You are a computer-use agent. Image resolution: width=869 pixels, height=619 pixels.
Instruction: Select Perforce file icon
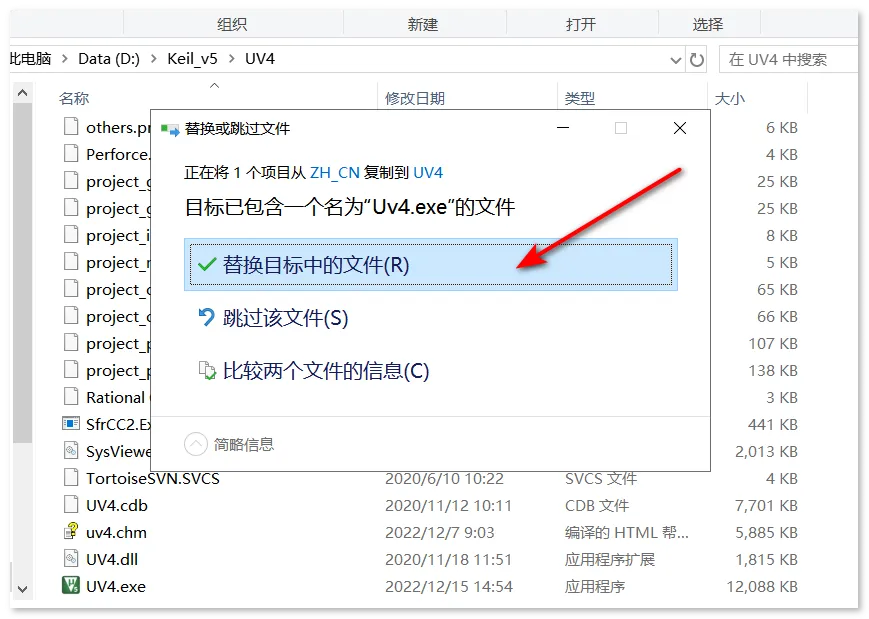click(71, 154)
